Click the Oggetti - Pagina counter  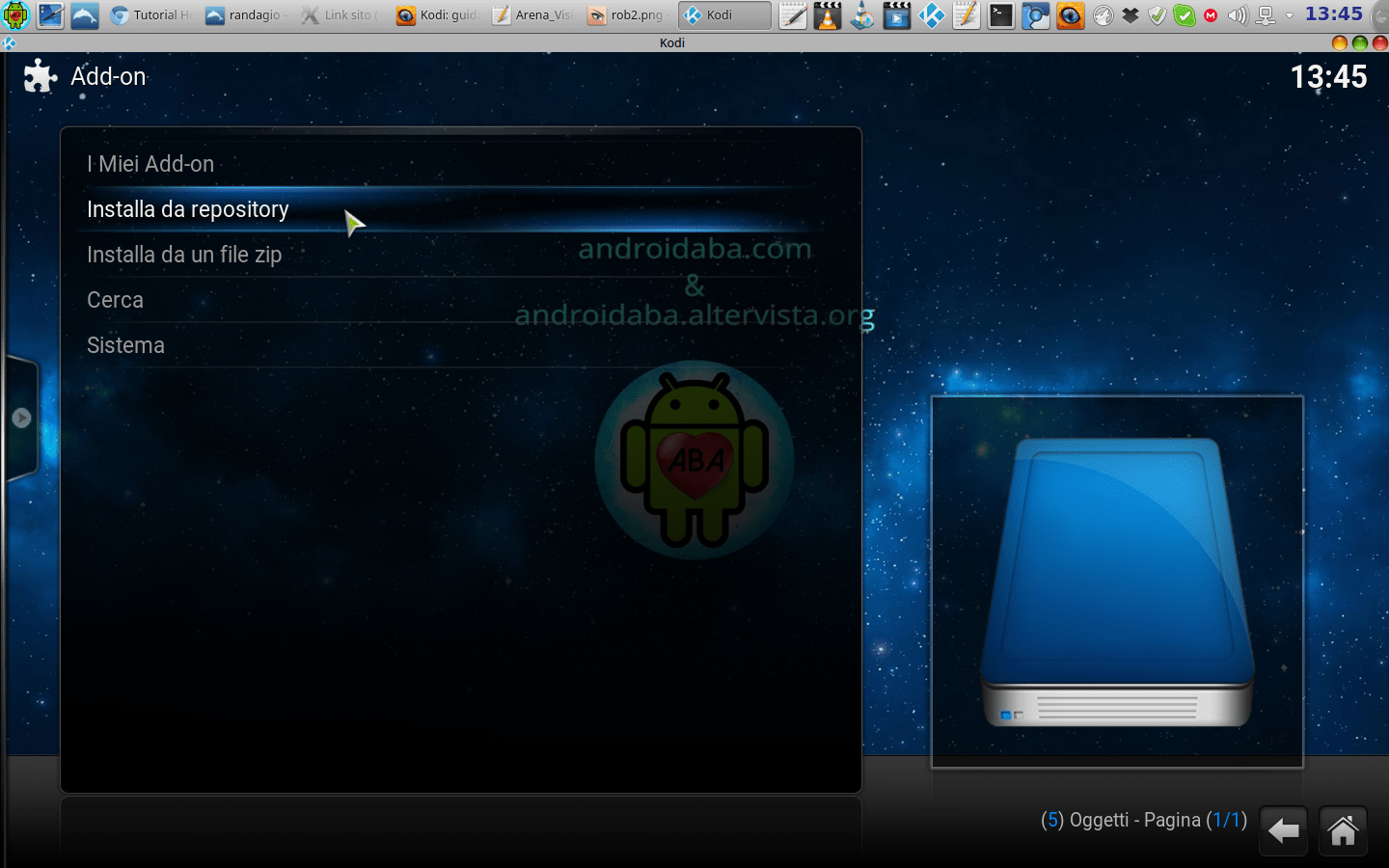(x=1144, y=820)
